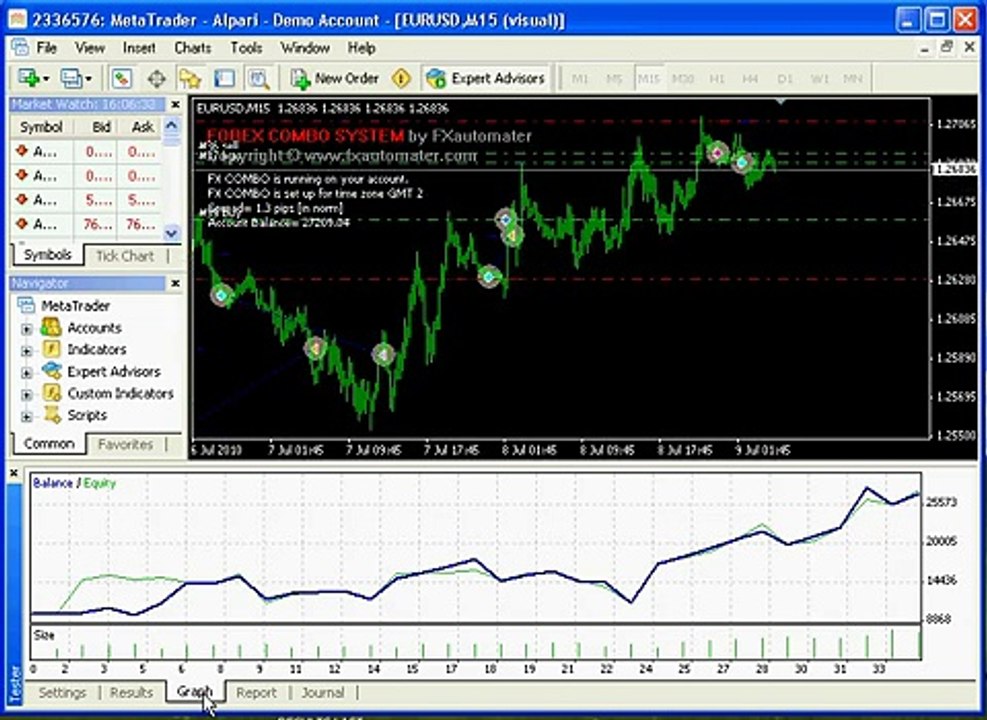The width and height of the screenshot is (987, 720).
Task: Select Expert Advisors in the Navigator tree
Action: point(114,371)
